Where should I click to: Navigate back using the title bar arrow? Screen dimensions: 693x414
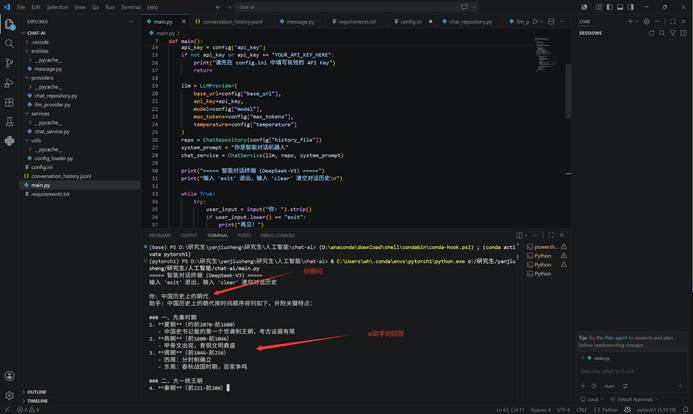pos(218,7)
